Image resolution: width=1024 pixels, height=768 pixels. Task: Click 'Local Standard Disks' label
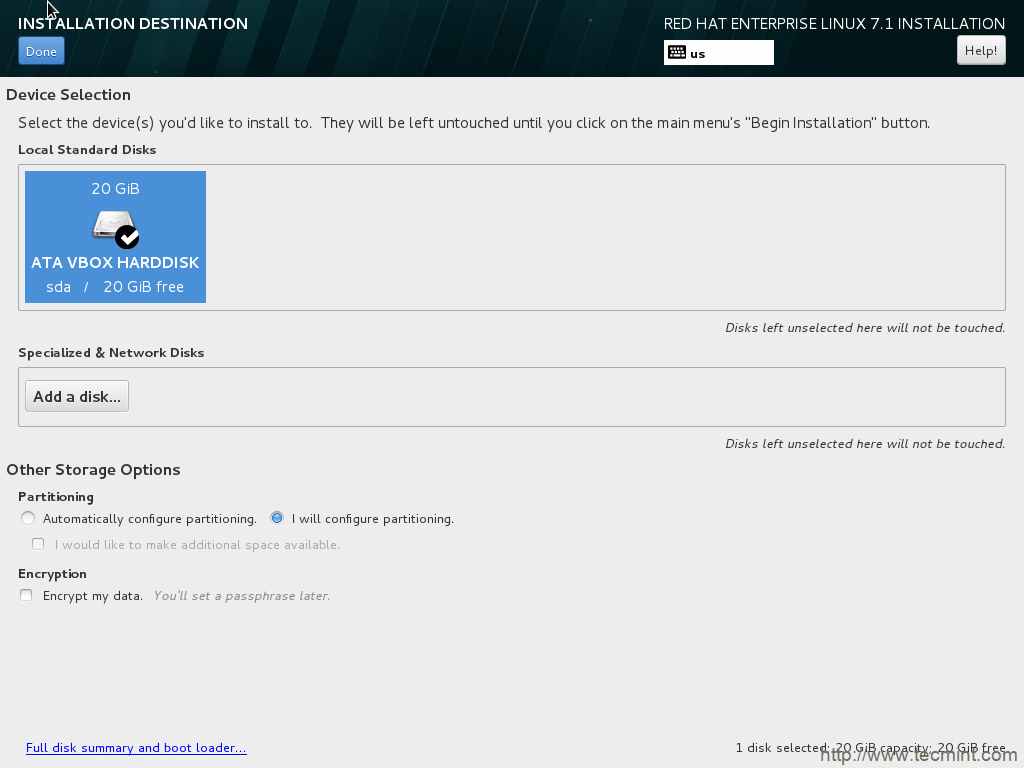(x=87, y=150)
